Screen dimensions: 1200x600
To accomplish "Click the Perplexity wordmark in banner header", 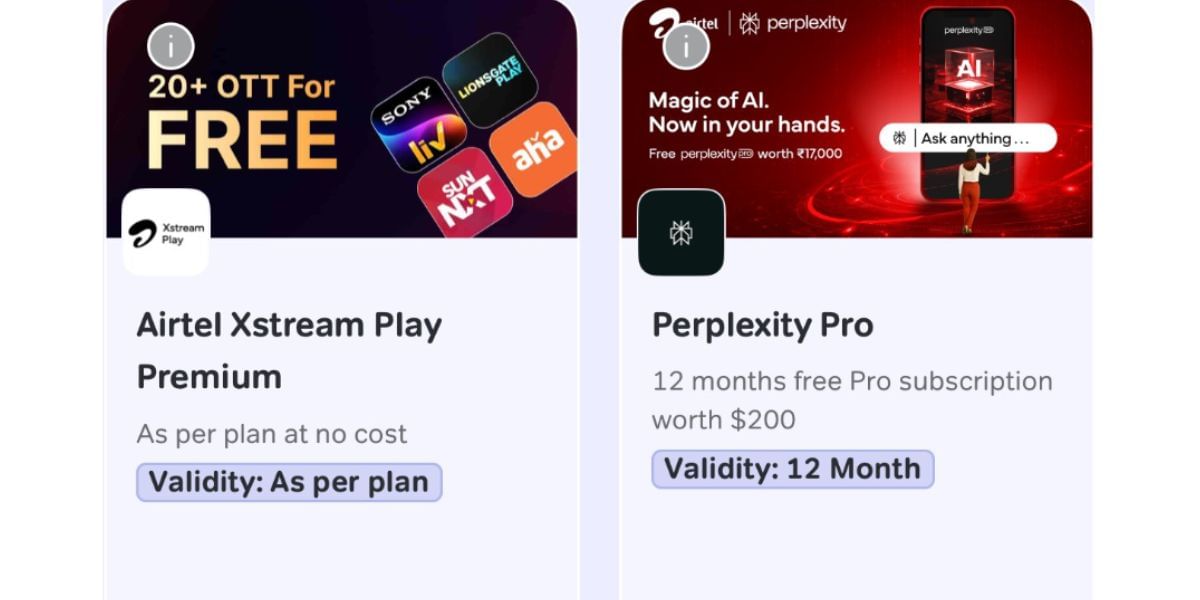I will pos(793,23).
